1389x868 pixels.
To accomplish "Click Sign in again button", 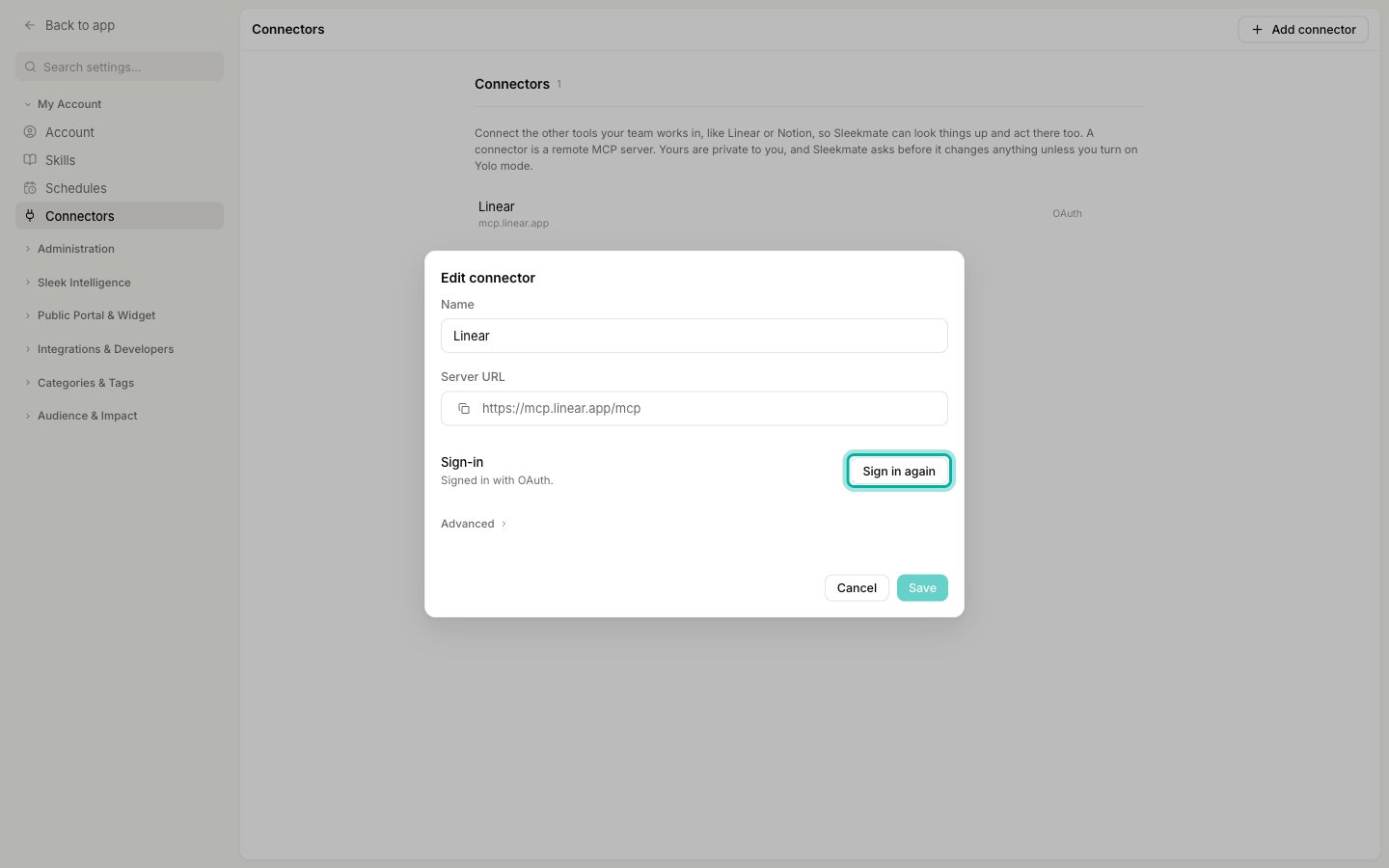I will 899,471.
